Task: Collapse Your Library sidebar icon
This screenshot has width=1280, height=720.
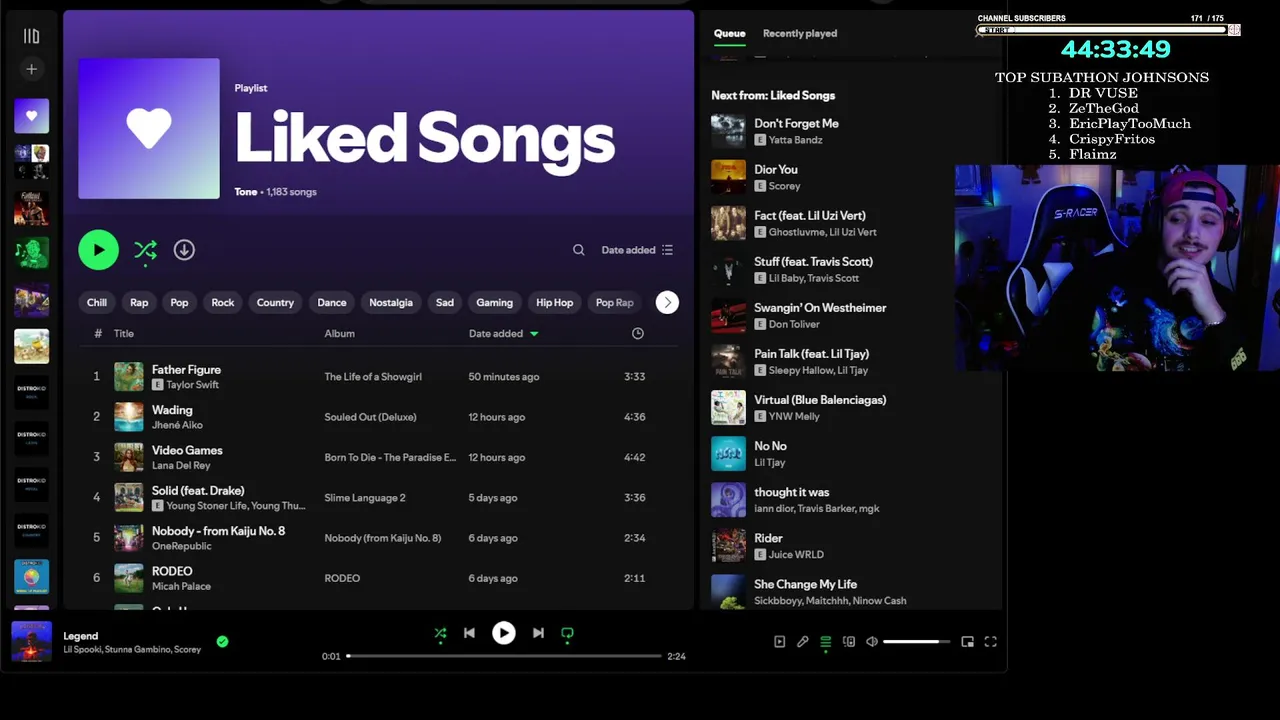Action: tap(31, 36)
